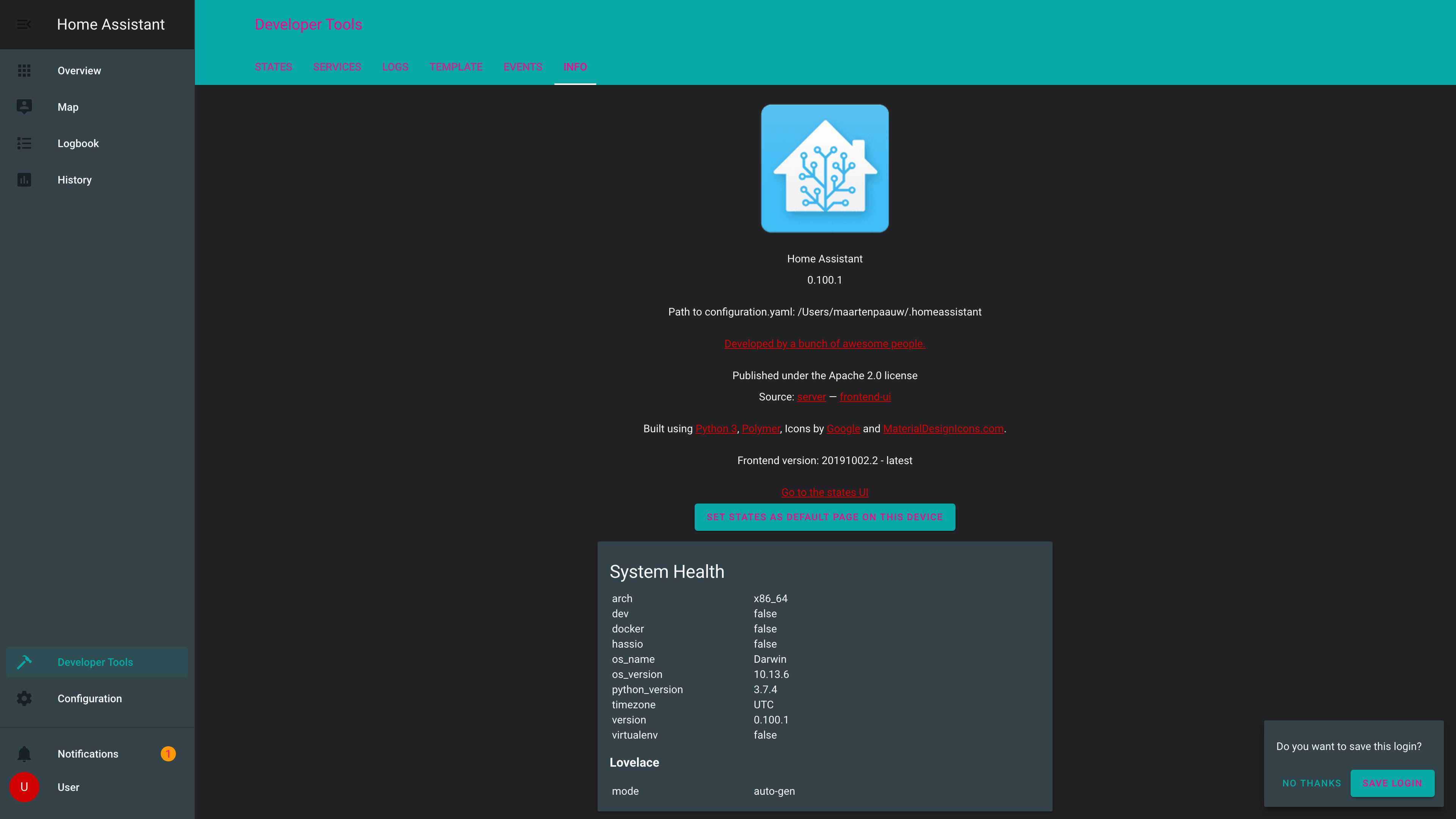
Task: Click 'Developed by a bunch of awesome people' link
Action: (825, 343)
